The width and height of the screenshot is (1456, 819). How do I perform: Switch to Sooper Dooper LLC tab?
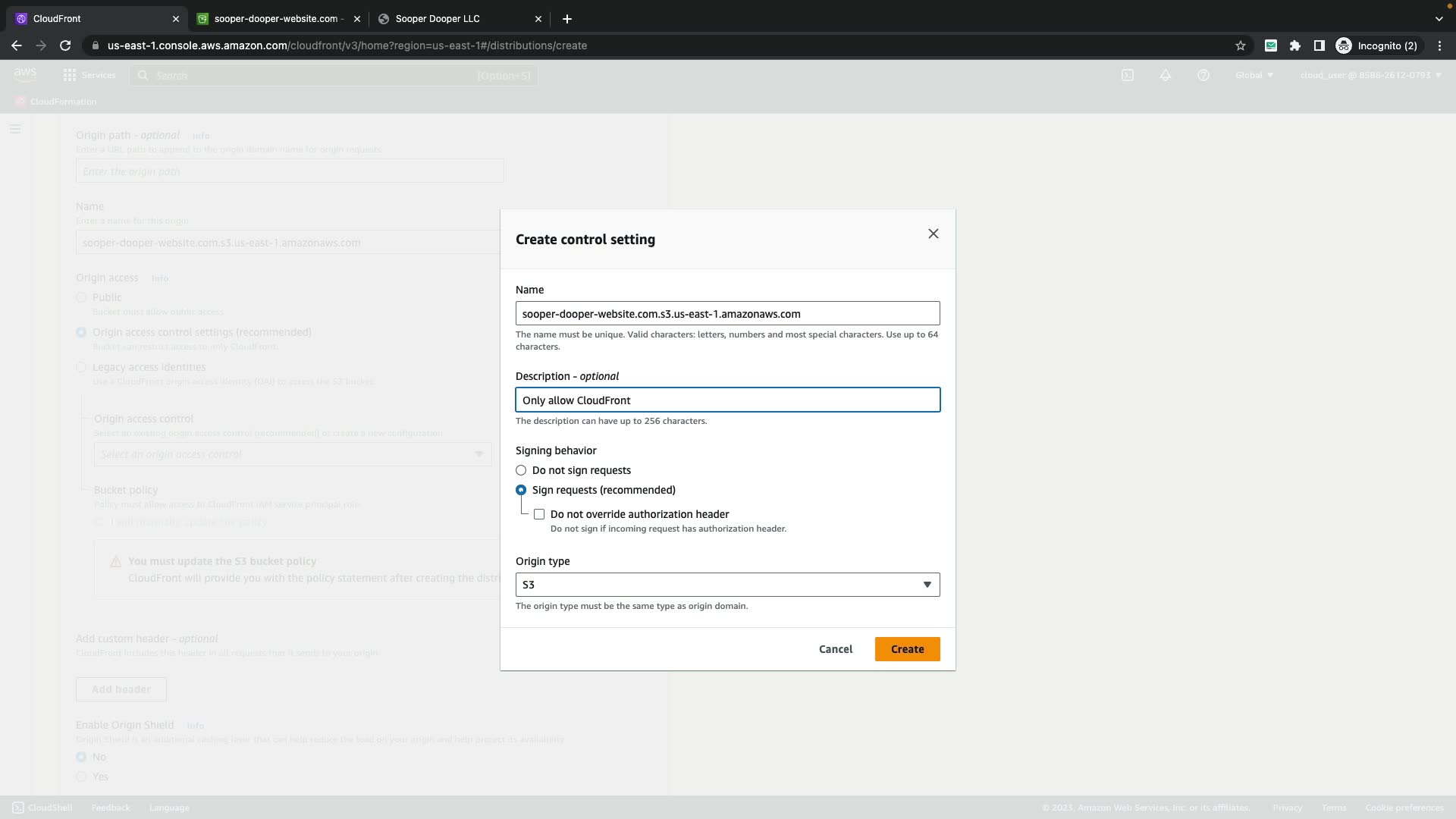click(x=447, y=18)
